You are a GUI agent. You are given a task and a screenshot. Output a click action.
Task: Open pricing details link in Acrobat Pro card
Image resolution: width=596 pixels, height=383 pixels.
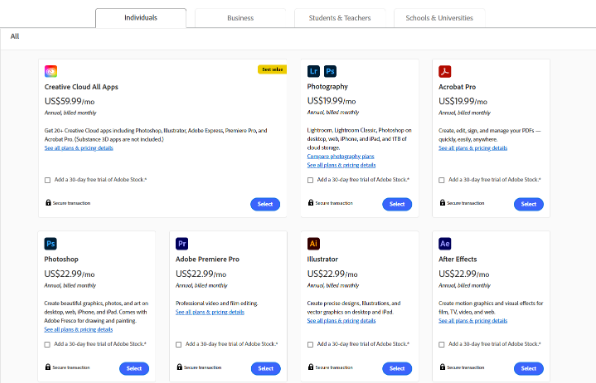(x=473, y=148)
